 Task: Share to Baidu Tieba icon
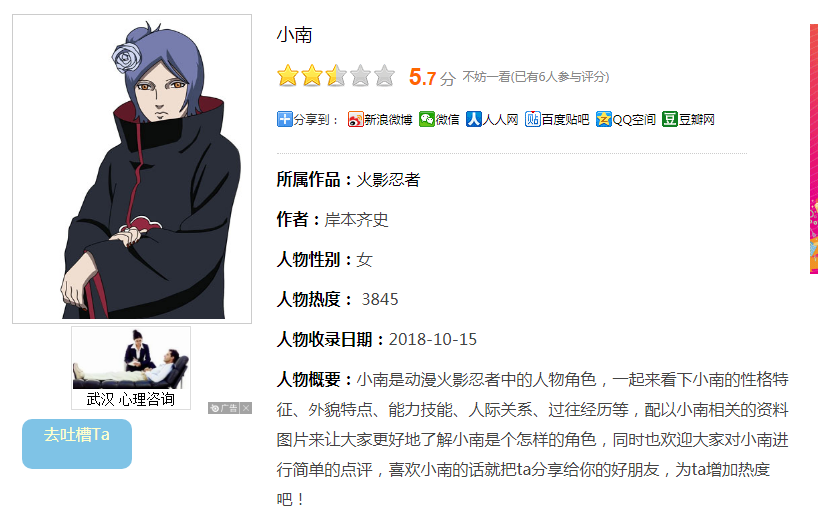pos(533,119)
